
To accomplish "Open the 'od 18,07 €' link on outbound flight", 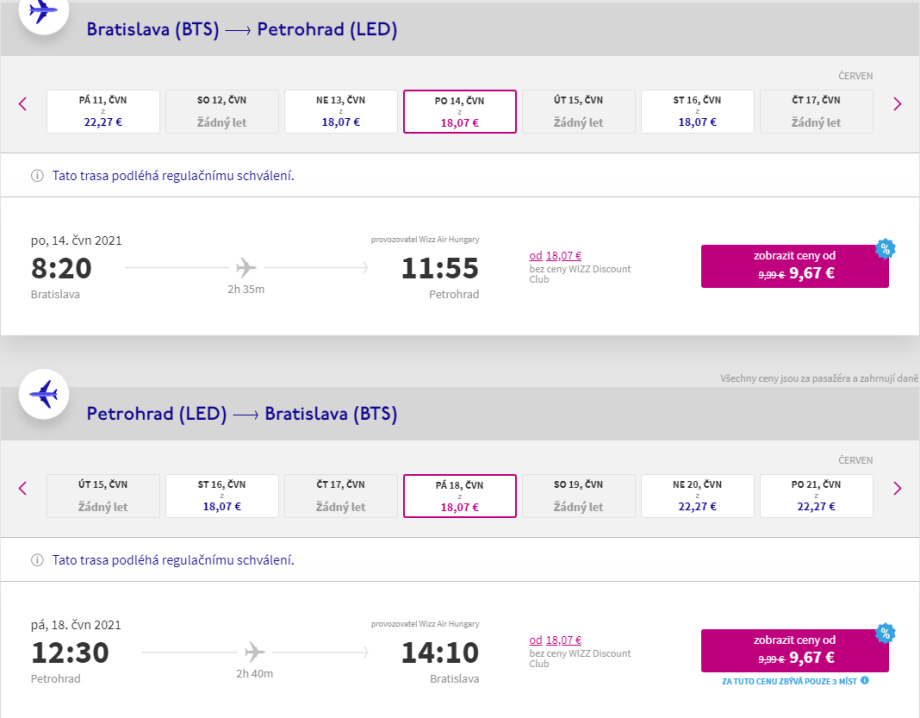I will point(555,256).
